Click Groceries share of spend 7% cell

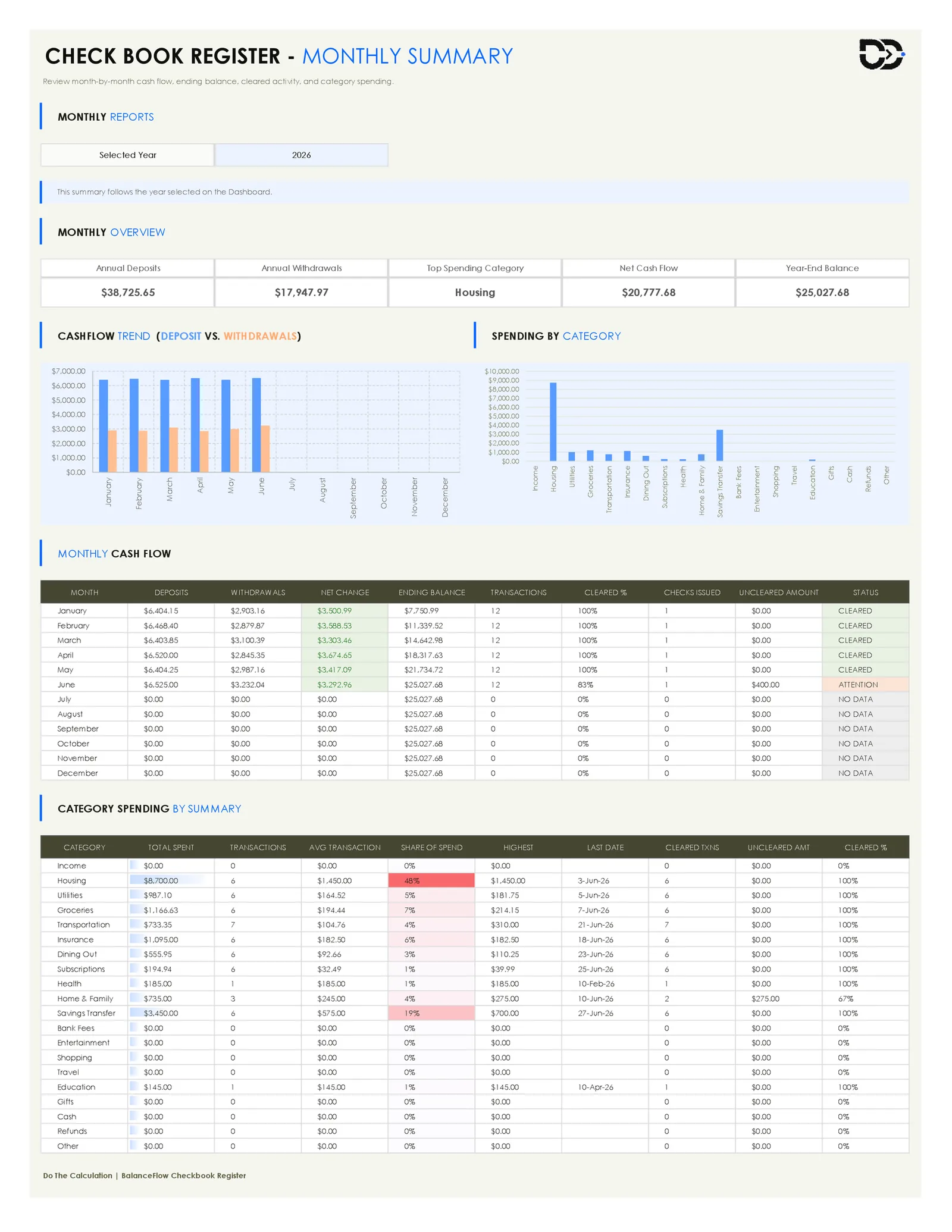coord(431,910)
